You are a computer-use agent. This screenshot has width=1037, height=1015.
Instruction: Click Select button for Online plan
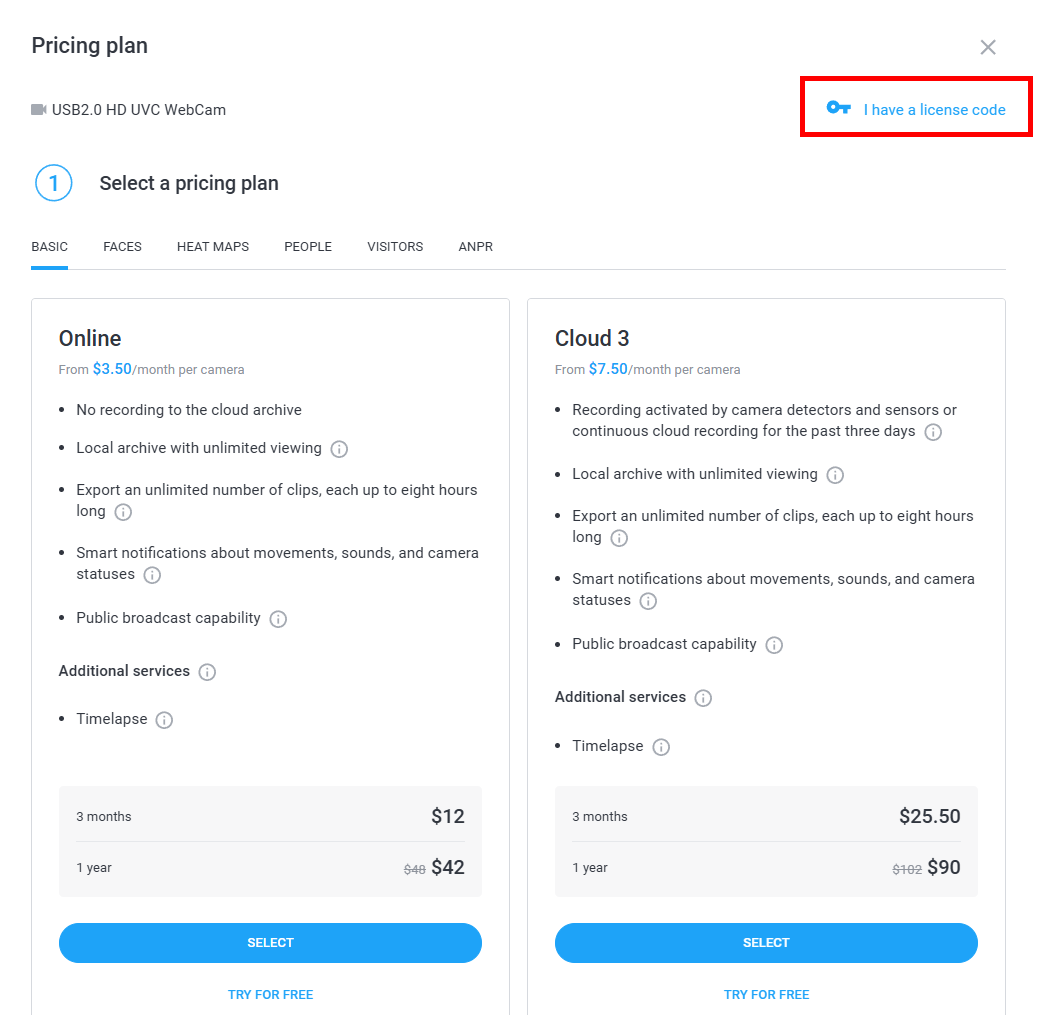point(270,943)
